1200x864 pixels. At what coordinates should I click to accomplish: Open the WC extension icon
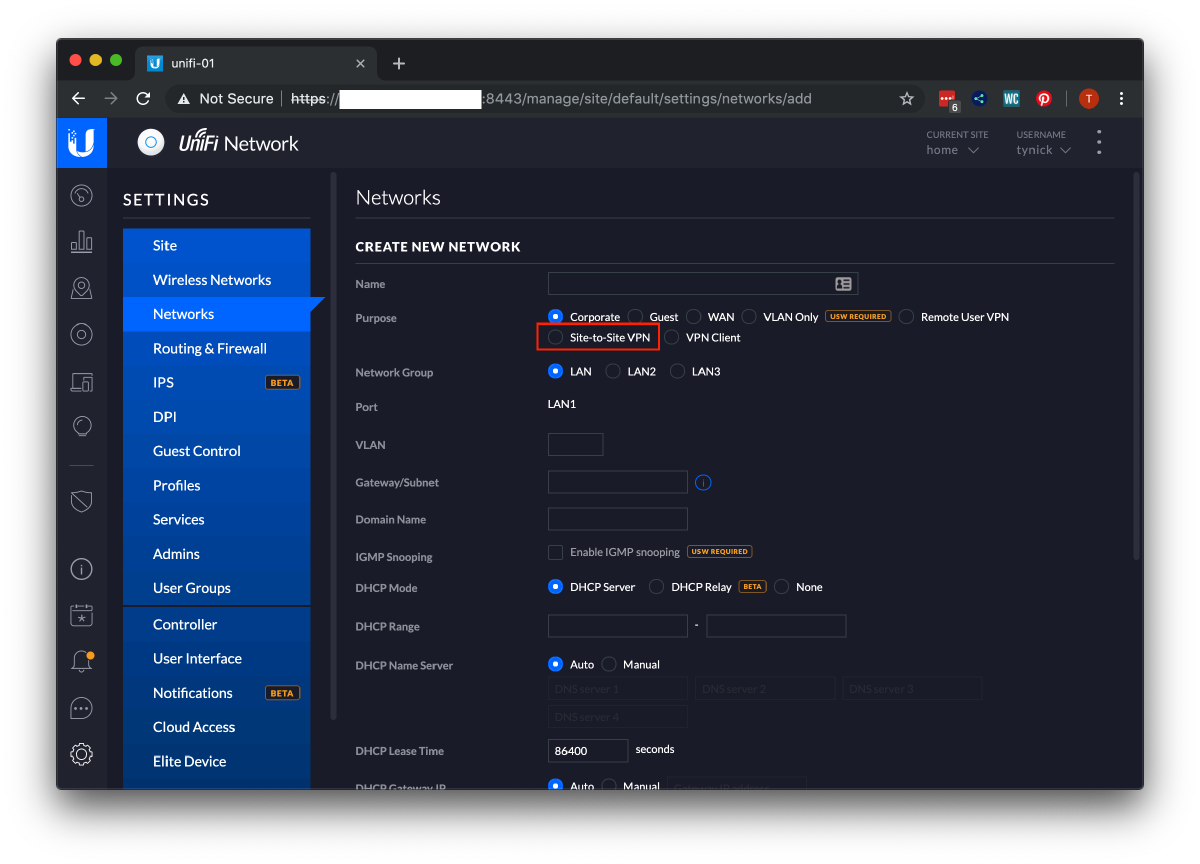[x=1011, y=99]
